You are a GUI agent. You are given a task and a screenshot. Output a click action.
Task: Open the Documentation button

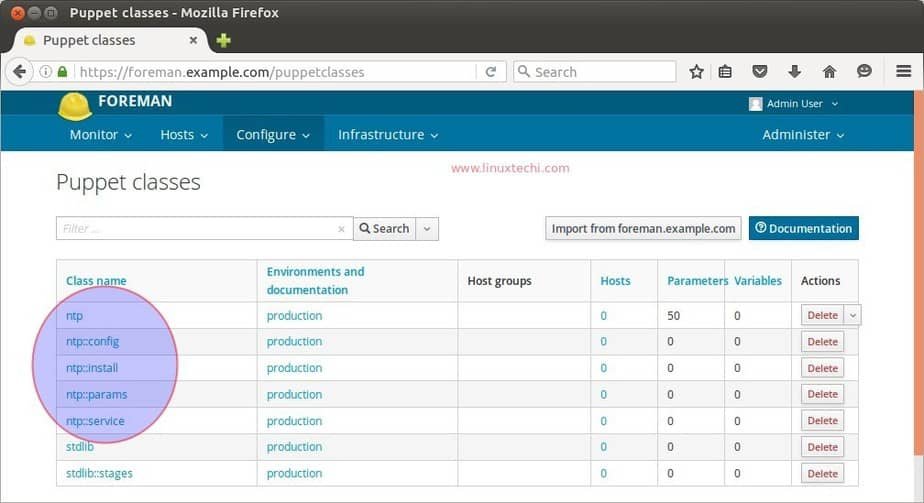click(x=804, y=229)
